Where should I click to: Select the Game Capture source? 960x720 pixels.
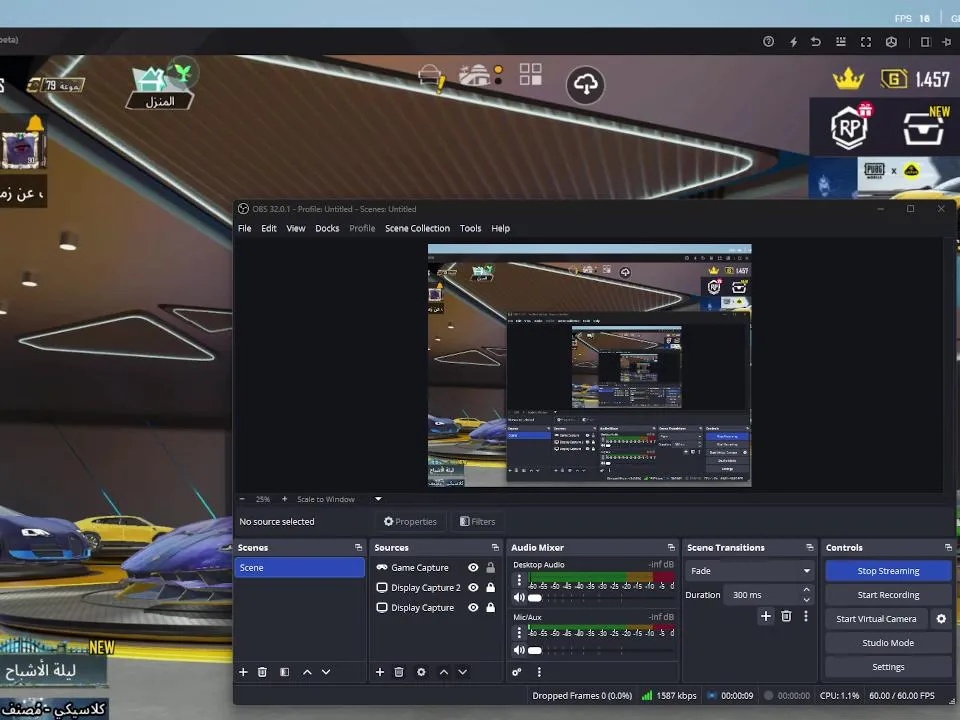click(x=420, y=568)
